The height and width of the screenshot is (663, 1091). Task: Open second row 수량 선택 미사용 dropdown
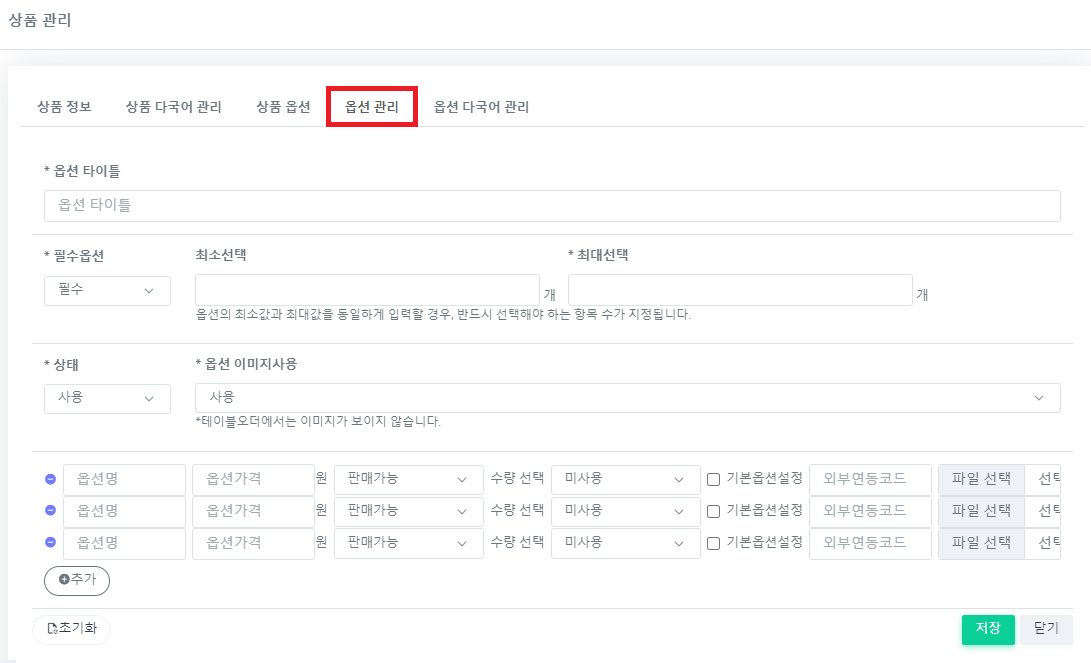pyautogui.click(x=625, y=512)
